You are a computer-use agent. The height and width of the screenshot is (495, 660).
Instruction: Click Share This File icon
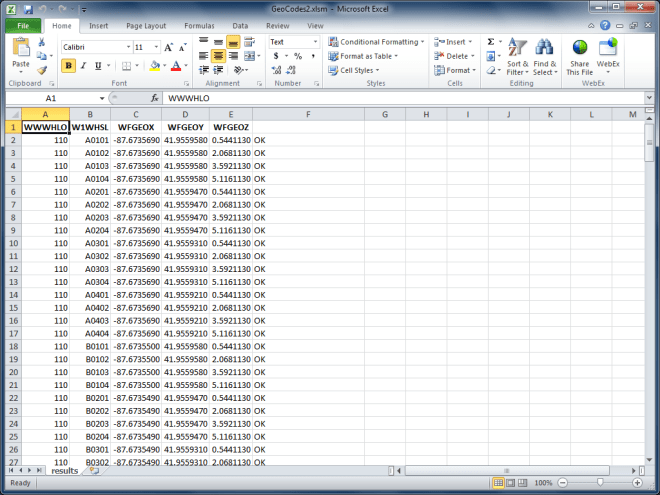point(579,58)
